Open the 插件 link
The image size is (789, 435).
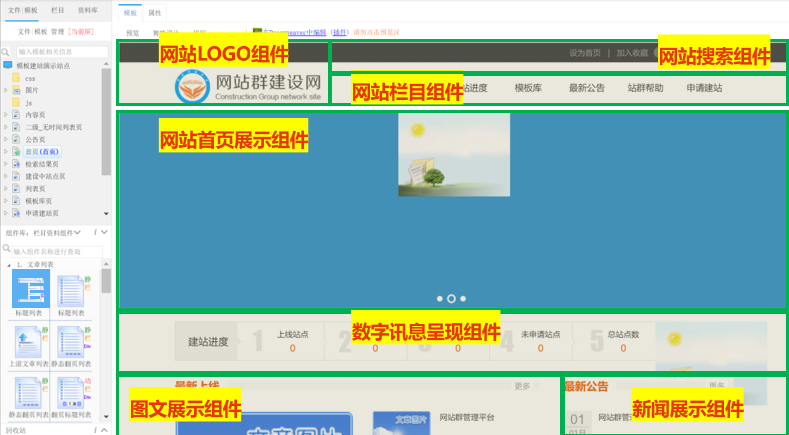click(x=340, y=32)
